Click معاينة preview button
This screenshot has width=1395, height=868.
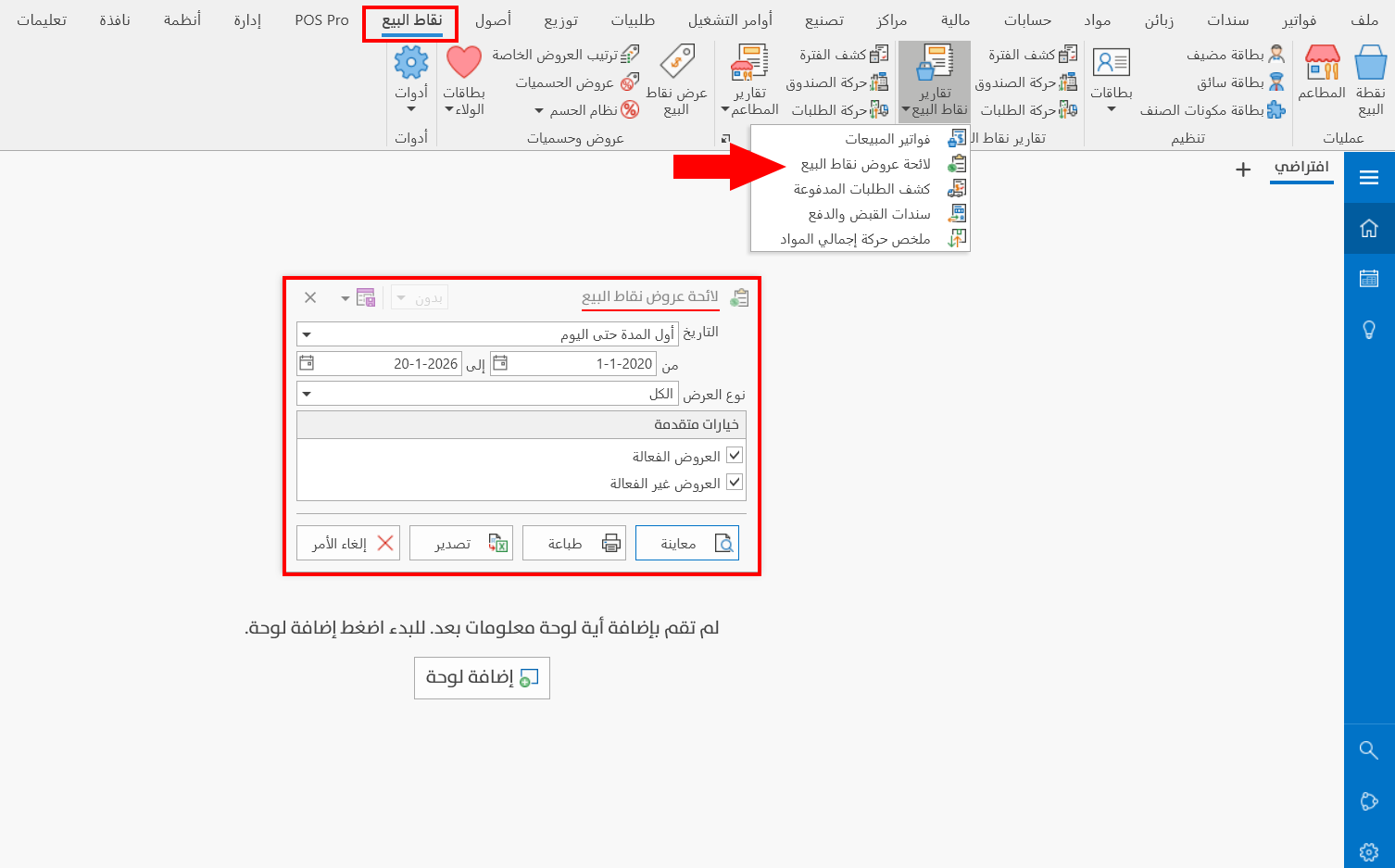[687, 543]
